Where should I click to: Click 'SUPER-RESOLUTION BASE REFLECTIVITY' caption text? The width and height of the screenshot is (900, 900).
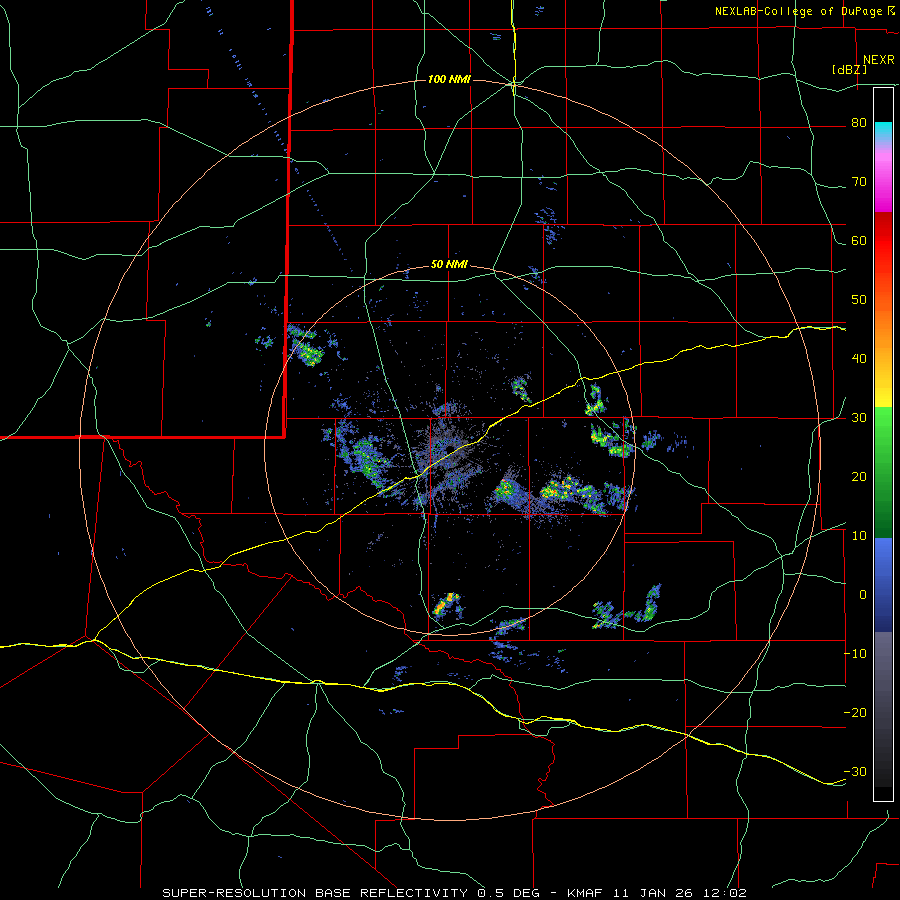[x=317, y=893]
